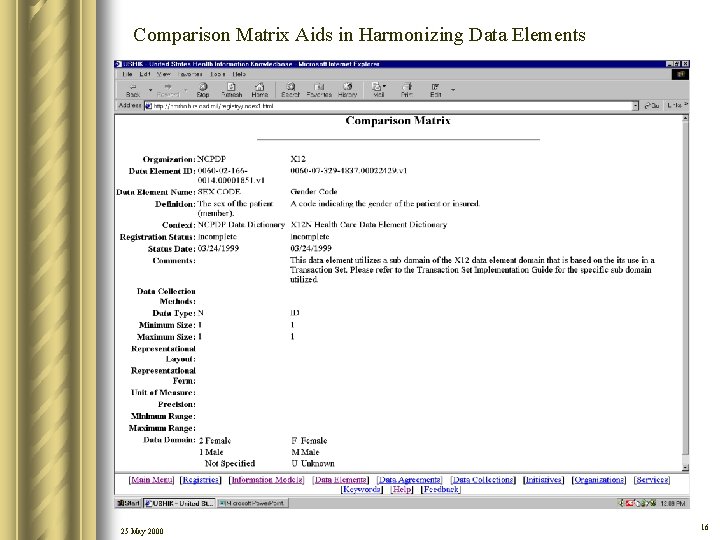Open the Favorites menu
Screen dimensions: 720x540
pyautogui.click(x=190, y=74)
